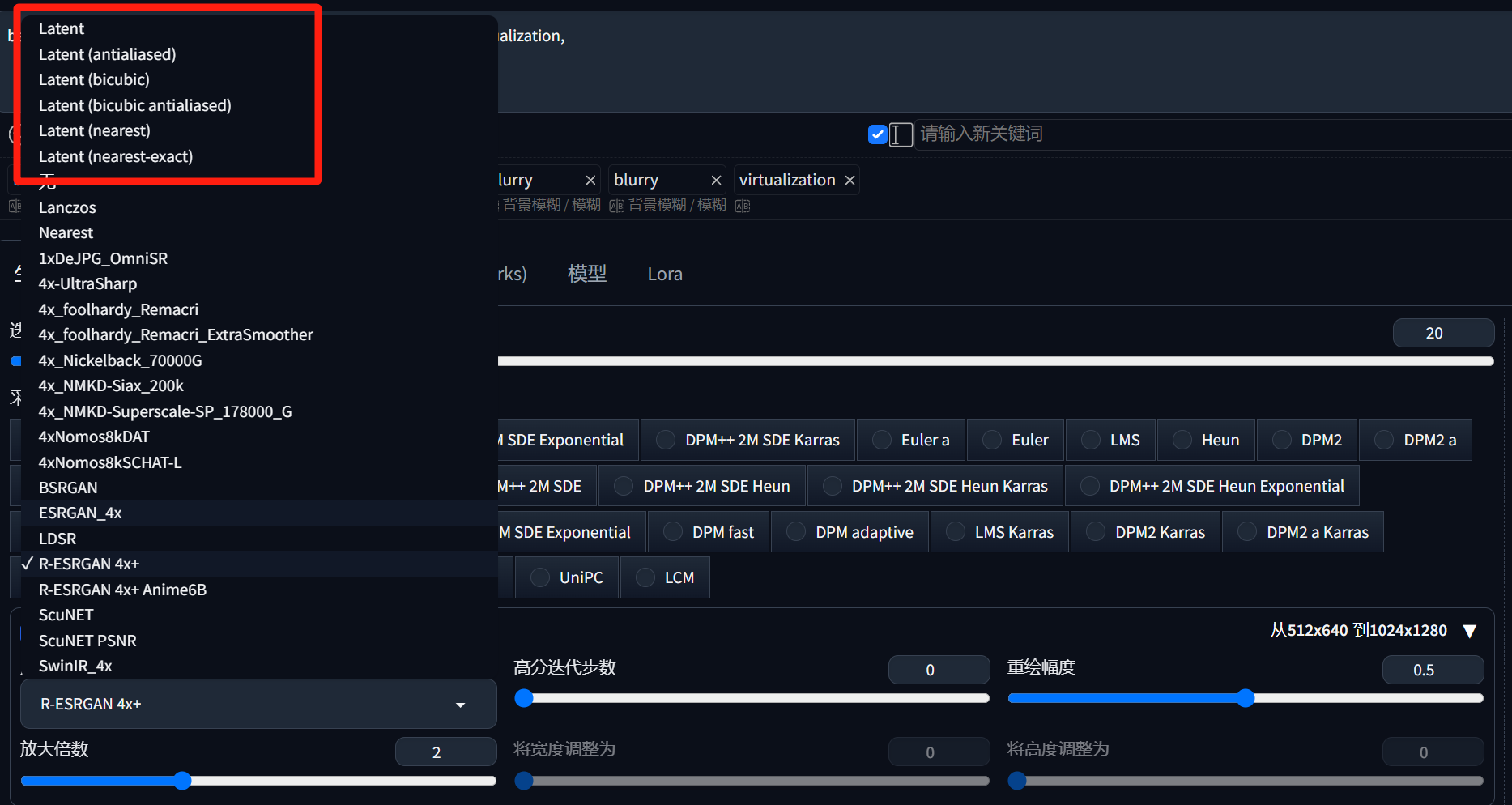Open the R-ESRGAN 4x+ upscaler dropdown

tap(258, 704)
